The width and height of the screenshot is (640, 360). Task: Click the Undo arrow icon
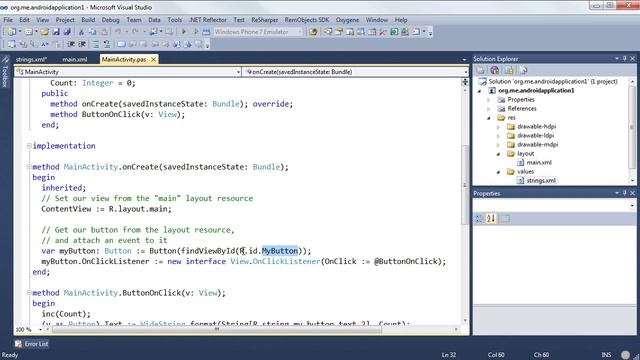(118, 31)
